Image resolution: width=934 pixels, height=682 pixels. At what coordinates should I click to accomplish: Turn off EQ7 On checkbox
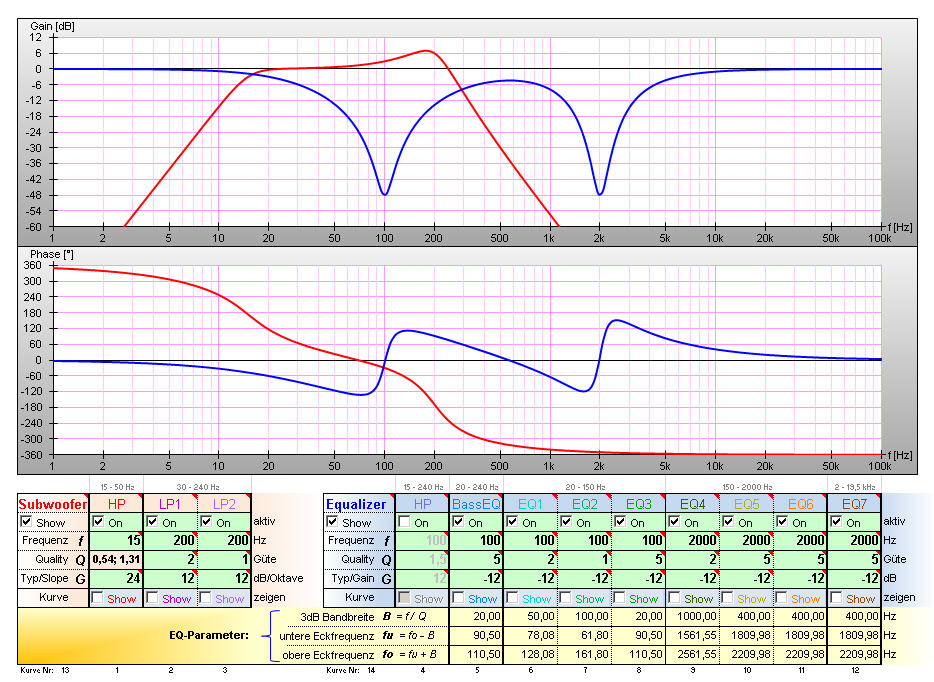[837, 522]
